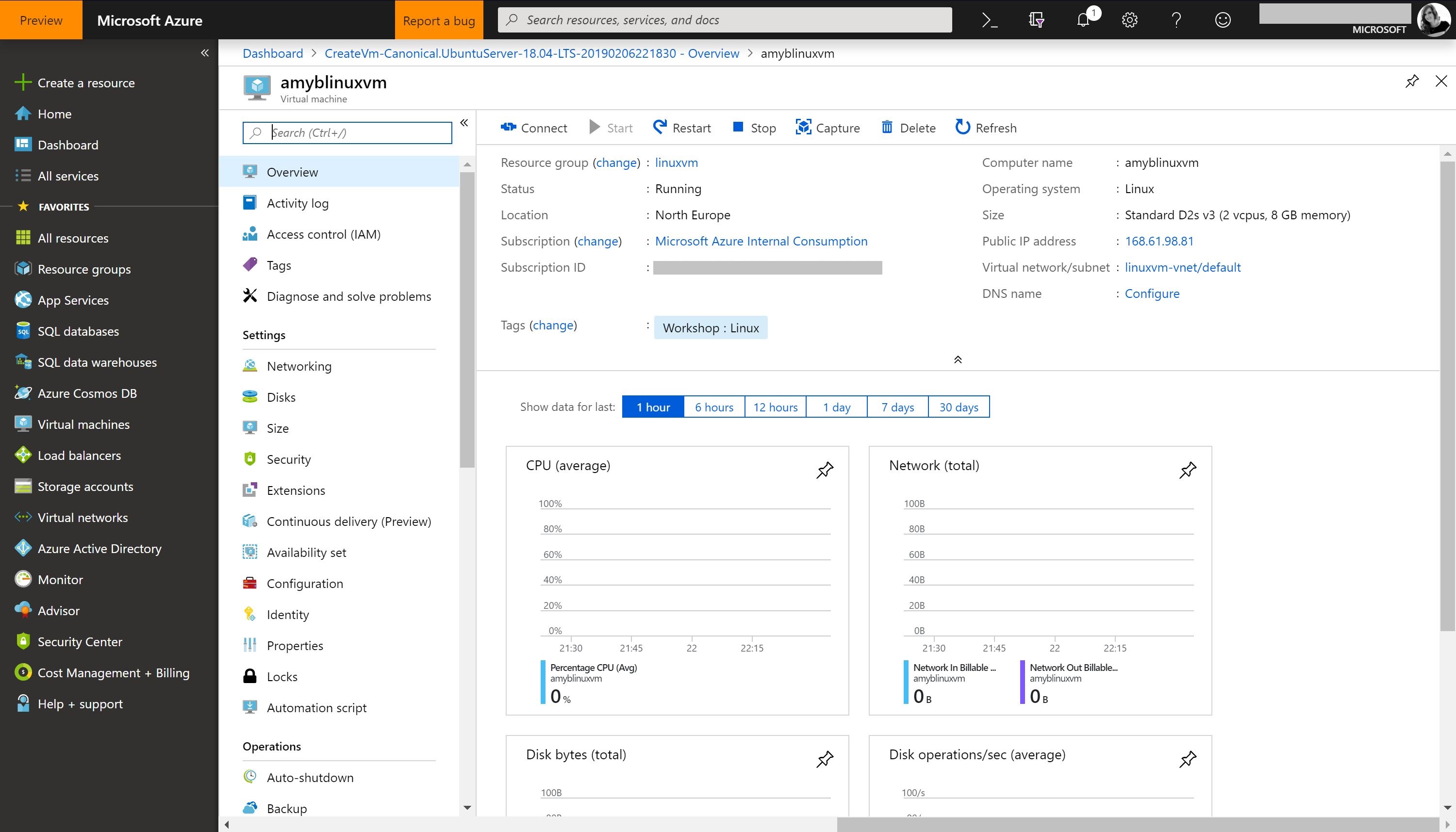This screenshot has height=832, width=1456.
Task: Open Networking settings in left panel
Action: pyautogui.click(x=299, y=365)
